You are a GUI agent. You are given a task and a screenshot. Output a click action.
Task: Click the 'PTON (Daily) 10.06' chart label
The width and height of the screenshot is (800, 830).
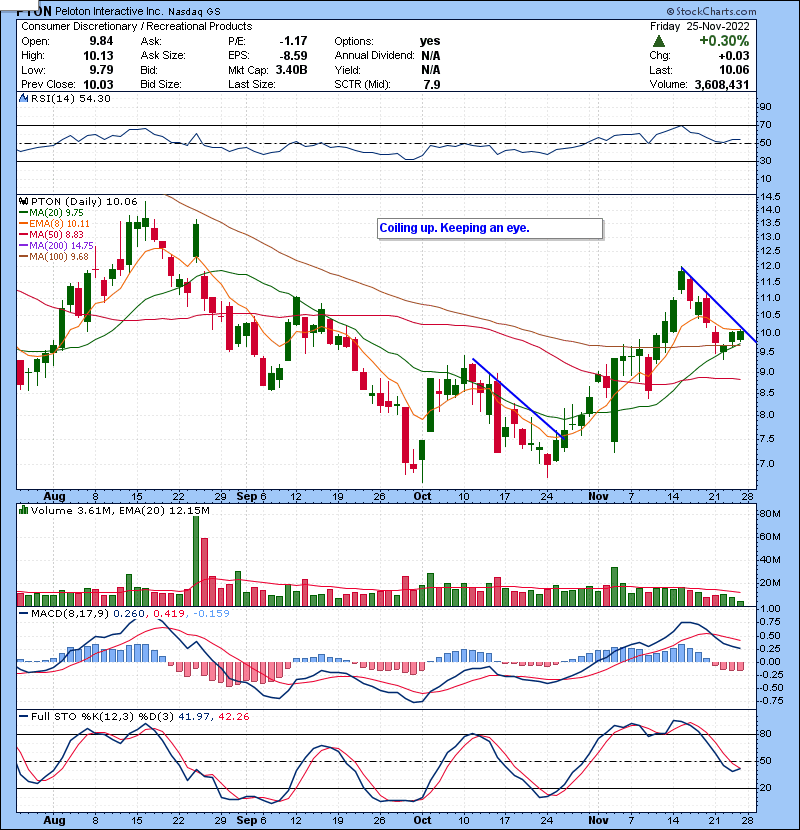coord(84,202)
